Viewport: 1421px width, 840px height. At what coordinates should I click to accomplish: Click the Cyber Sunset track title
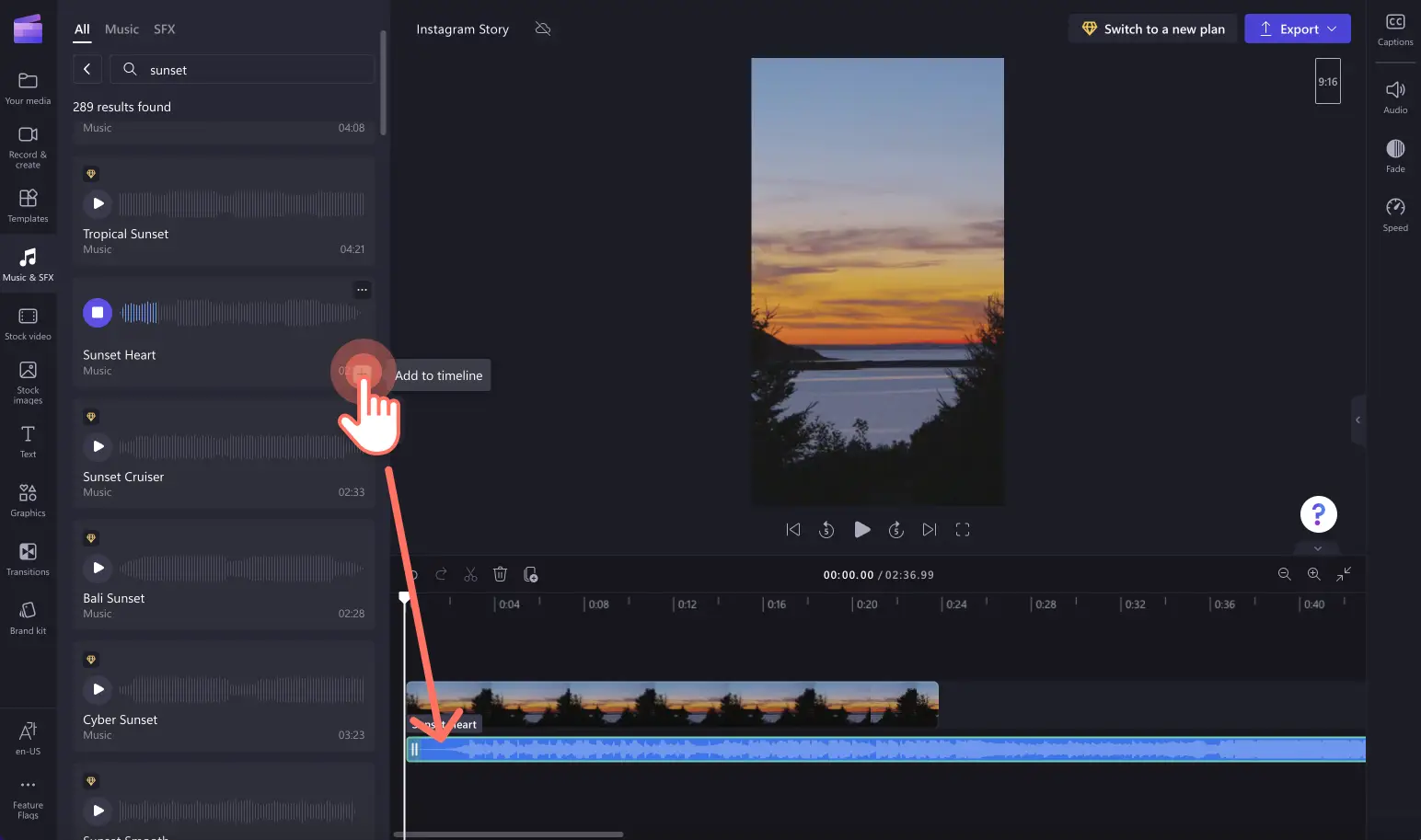pos(121,719)
